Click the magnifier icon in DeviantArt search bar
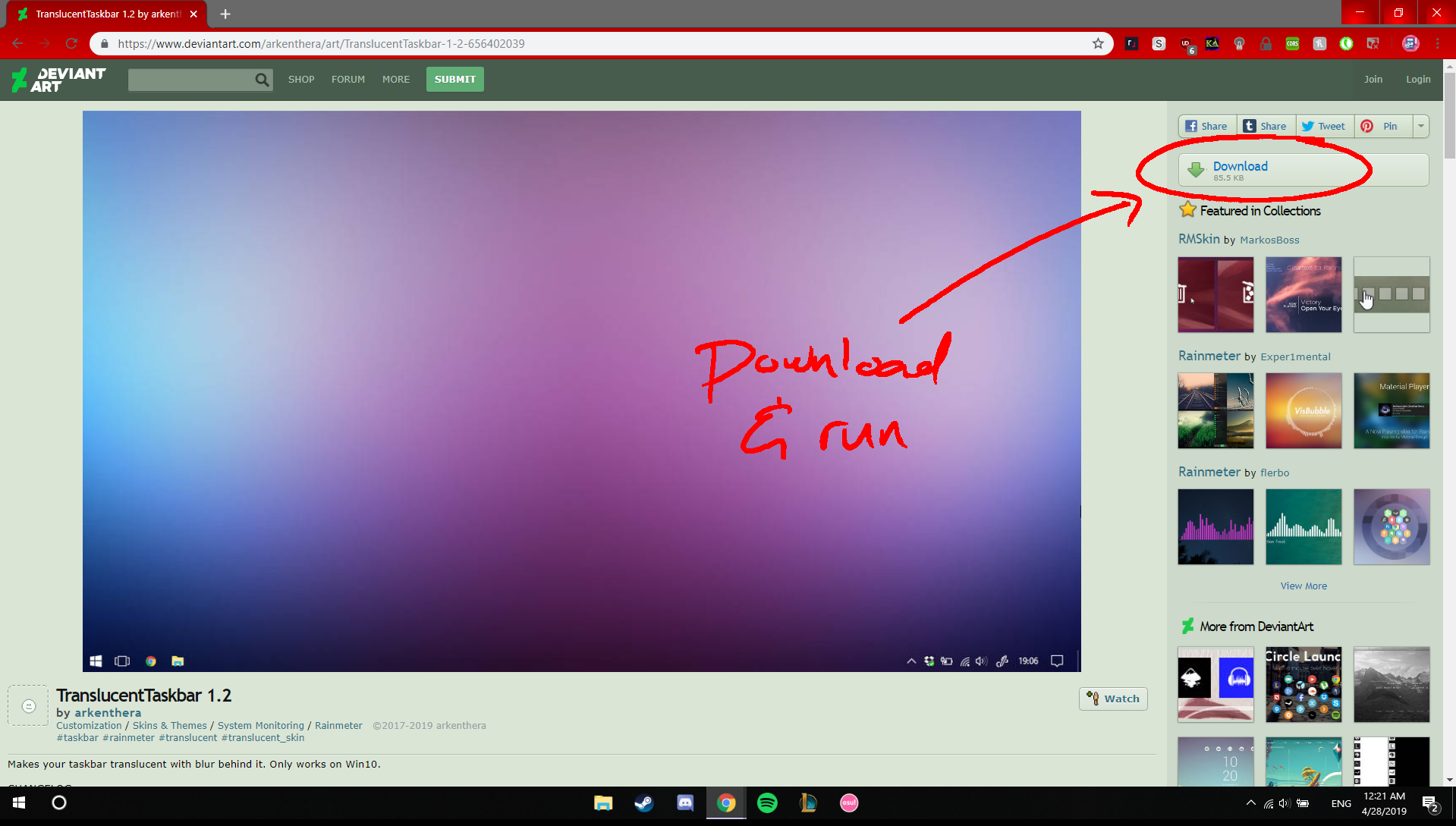 coord(261,79)
